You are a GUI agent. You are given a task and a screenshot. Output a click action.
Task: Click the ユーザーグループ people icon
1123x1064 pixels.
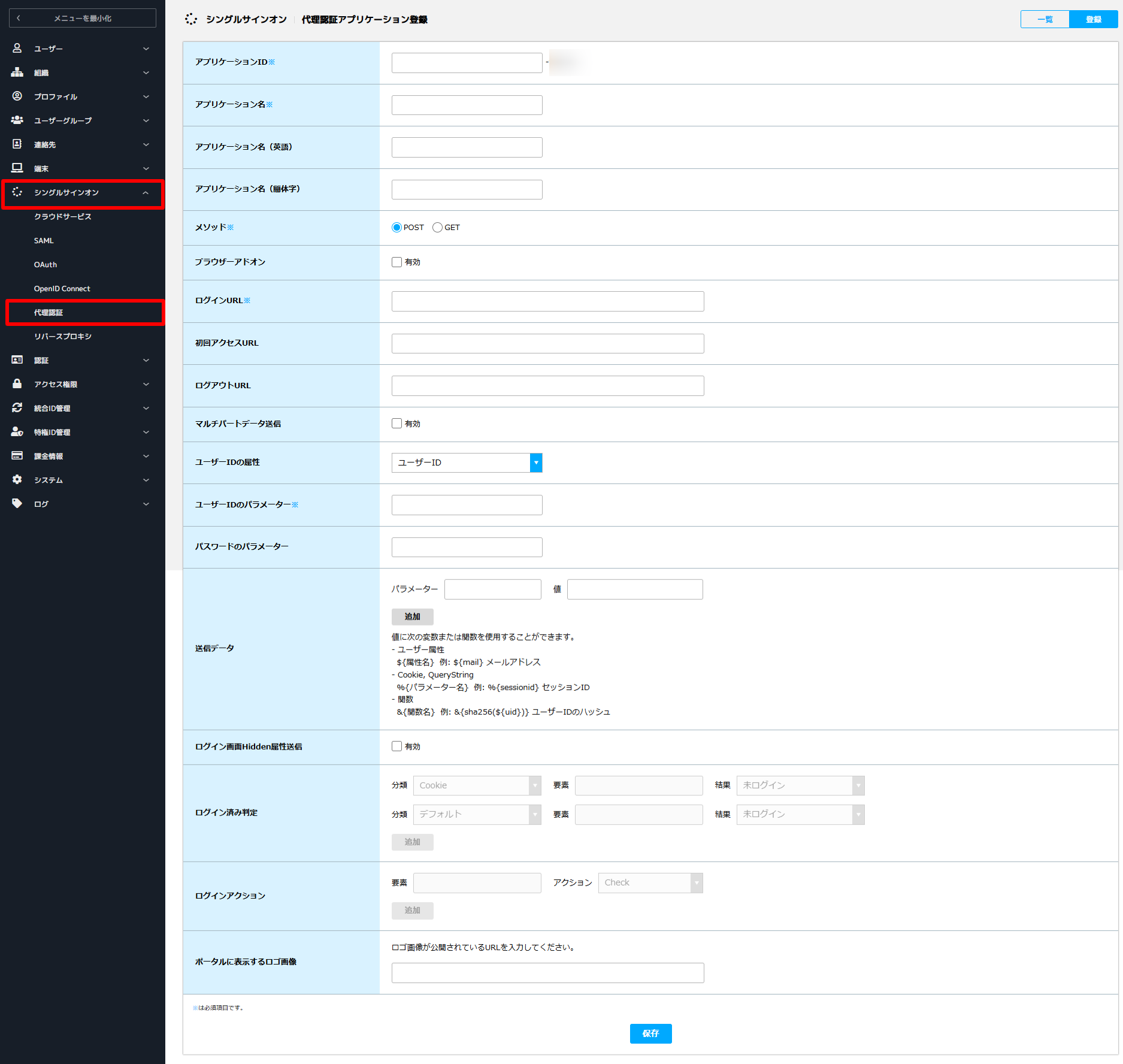click(x=17, y=120)
